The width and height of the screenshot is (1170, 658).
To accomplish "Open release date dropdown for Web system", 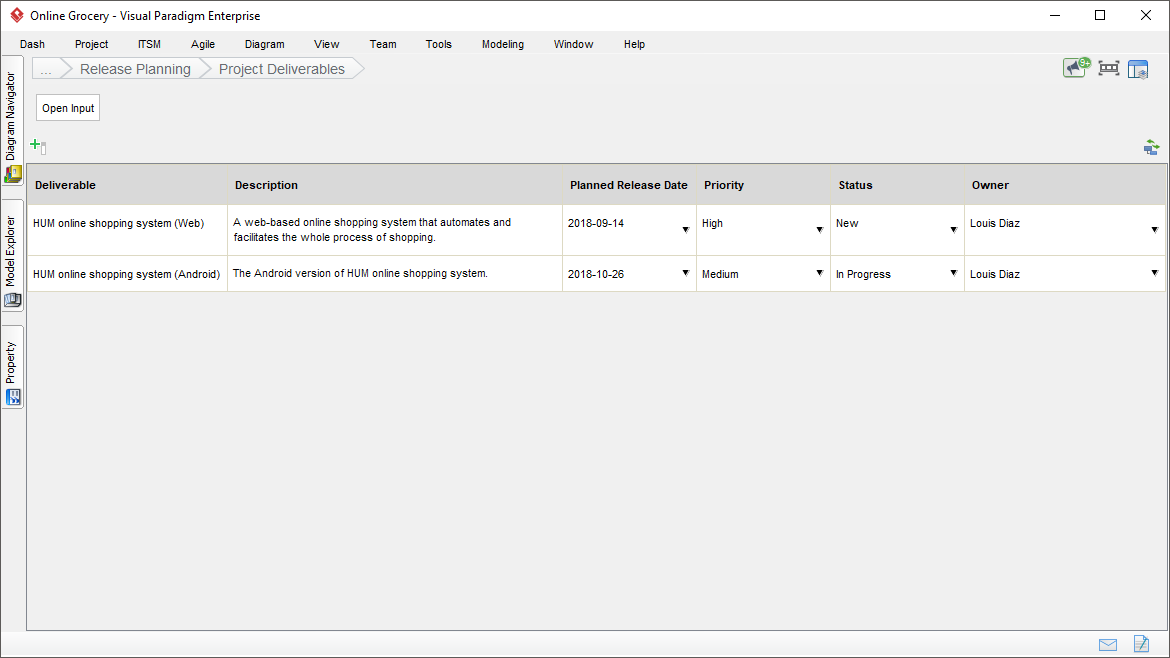I will tap(686, 230).
